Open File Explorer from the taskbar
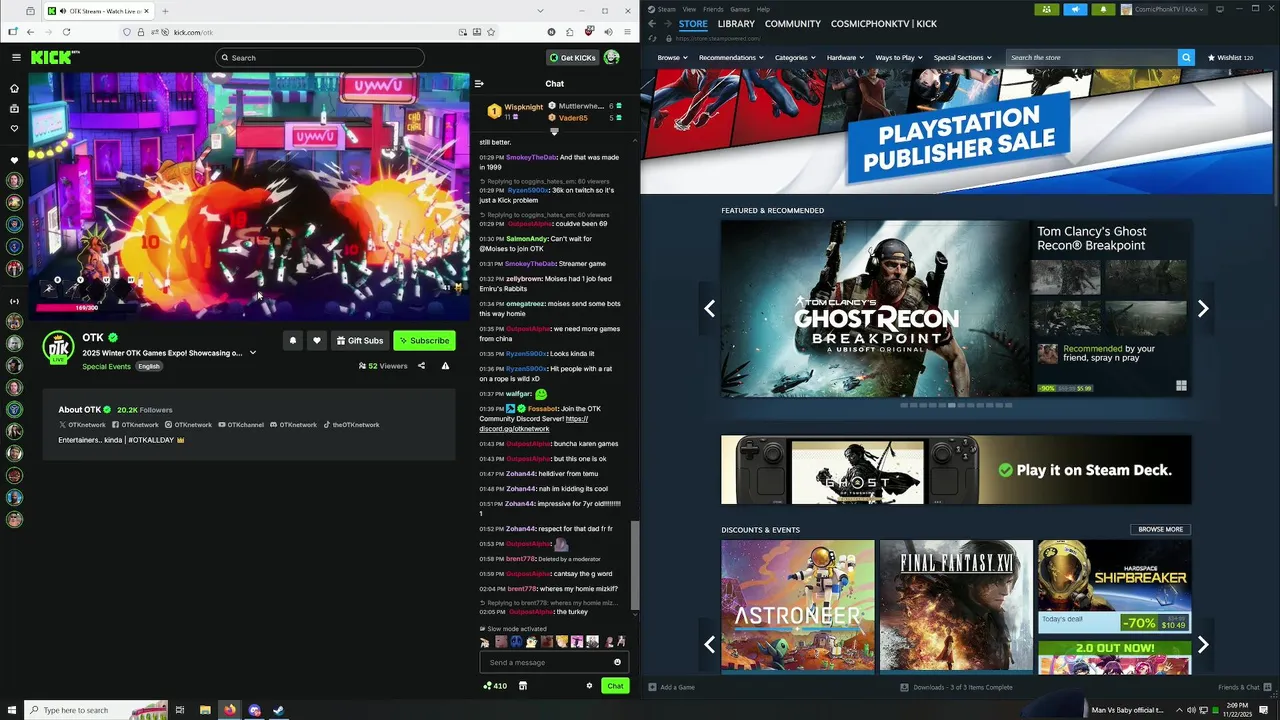The image size is (1280, 720). [x=205, y=710]
